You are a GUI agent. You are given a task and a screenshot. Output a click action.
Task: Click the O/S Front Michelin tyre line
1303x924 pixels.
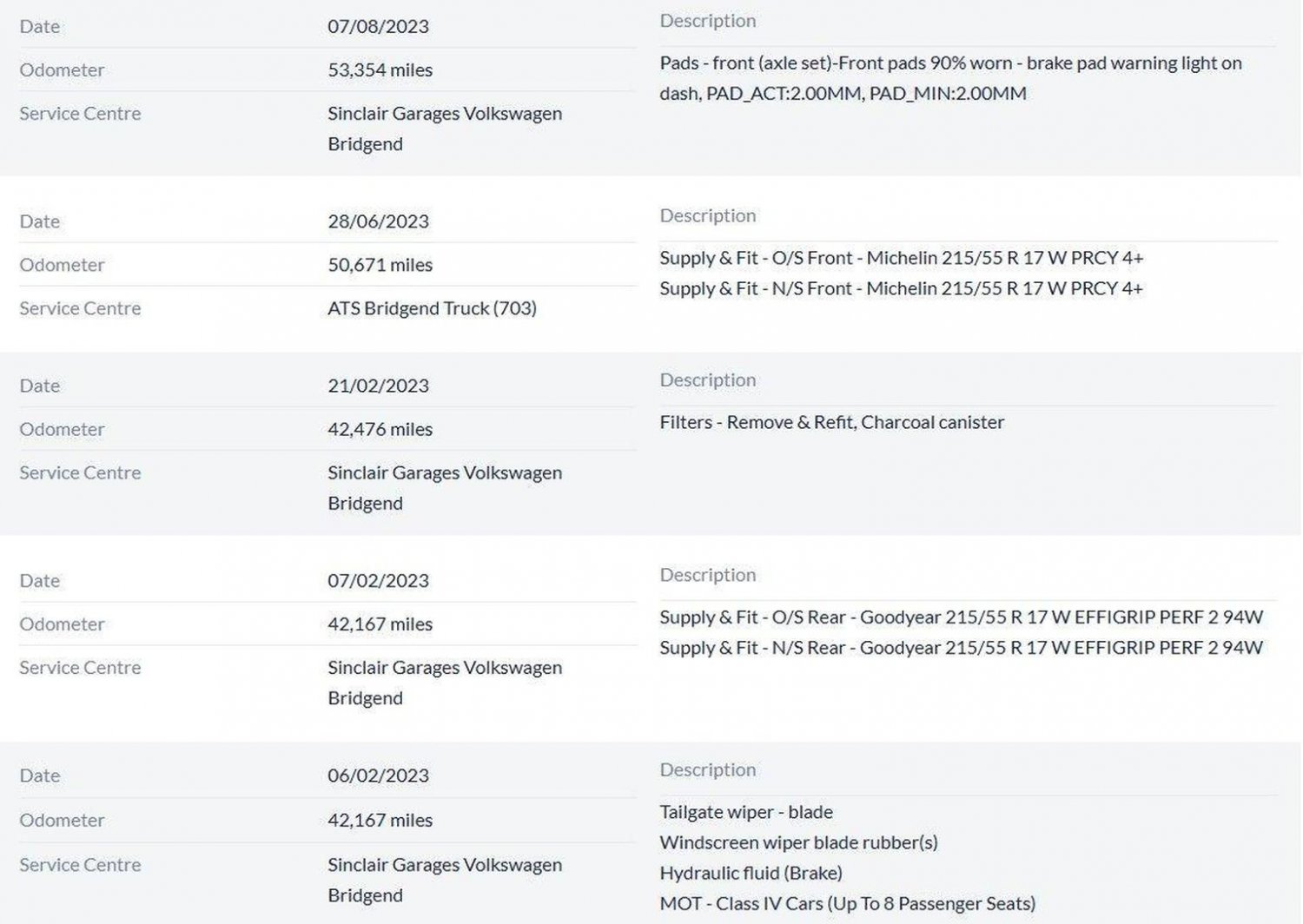[901, 257]
